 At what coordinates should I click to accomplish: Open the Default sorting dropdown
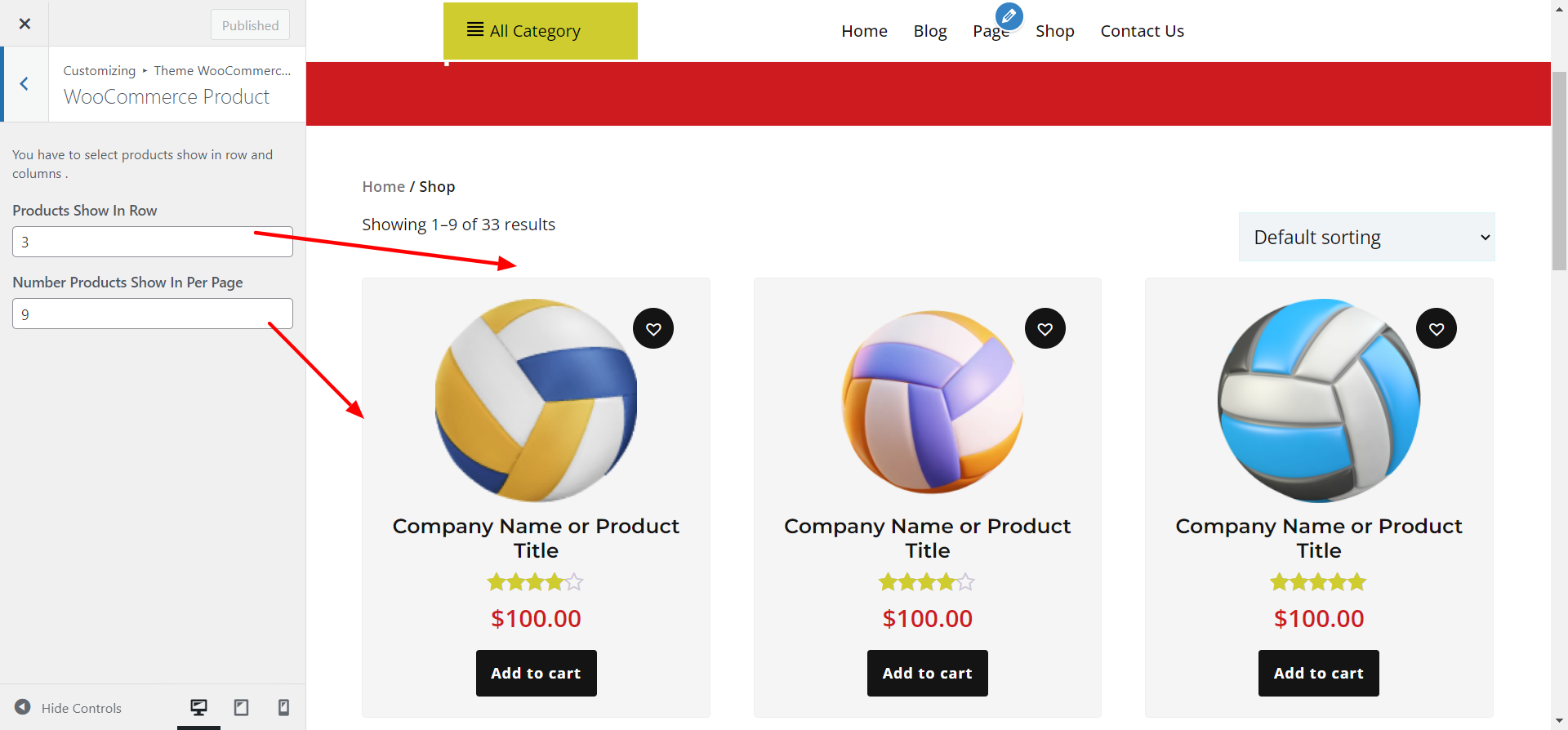(x=1366, y=238)
